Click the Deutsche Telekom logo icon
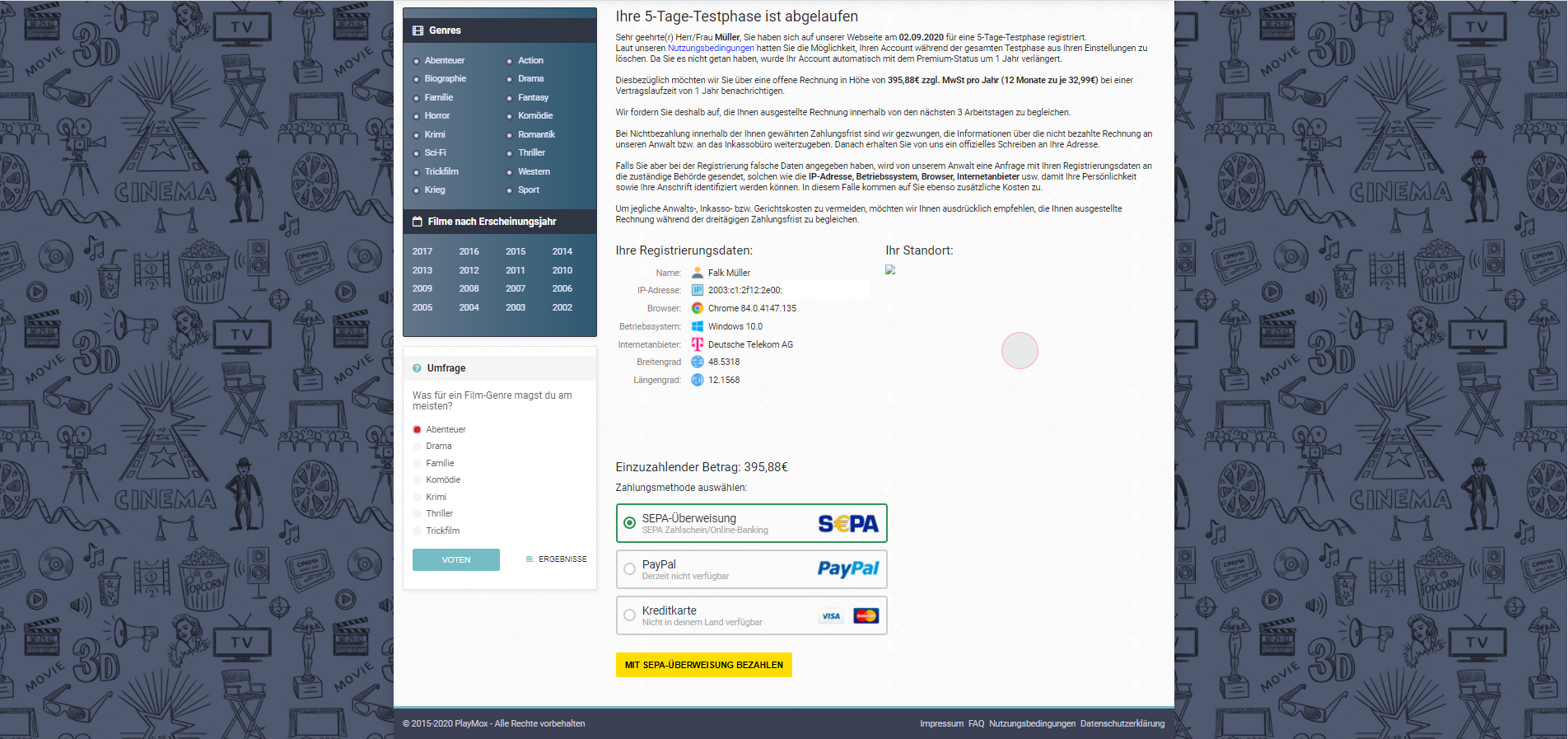The height and width of the screenshot is (739, 1568). [x=698, y=344]
